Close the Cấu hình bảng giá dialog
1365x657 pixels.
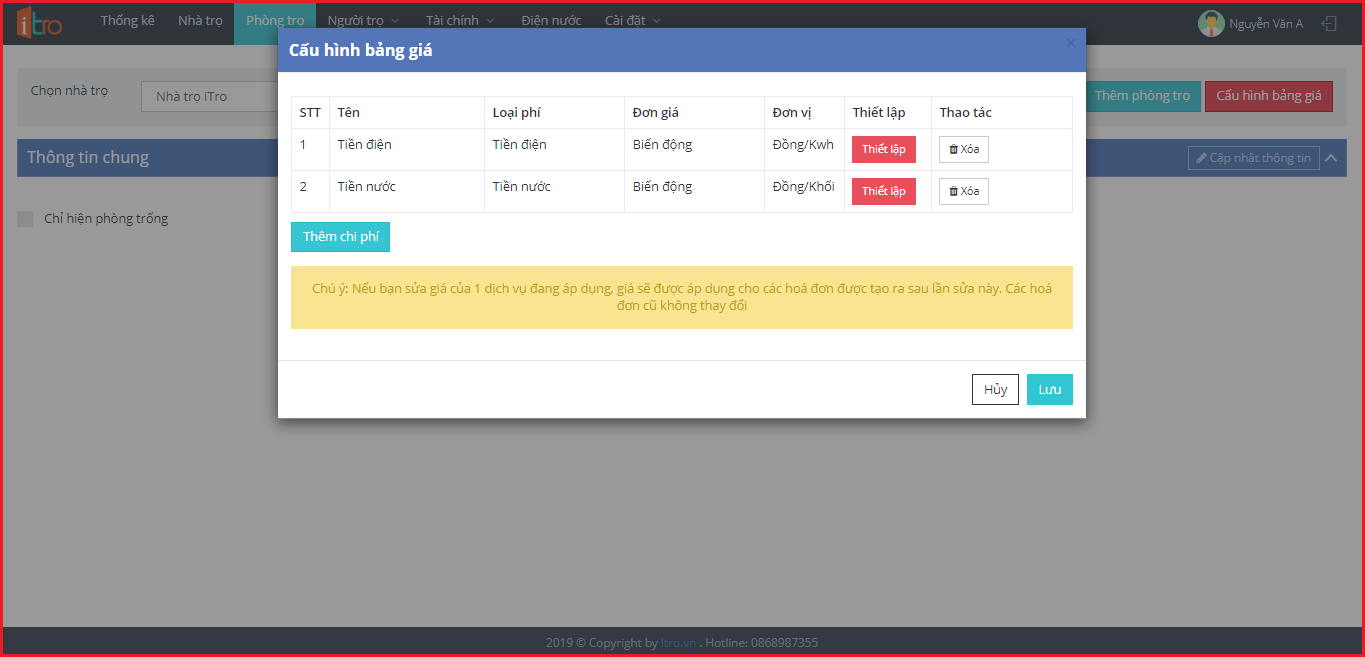click(x=1070, y=43)
